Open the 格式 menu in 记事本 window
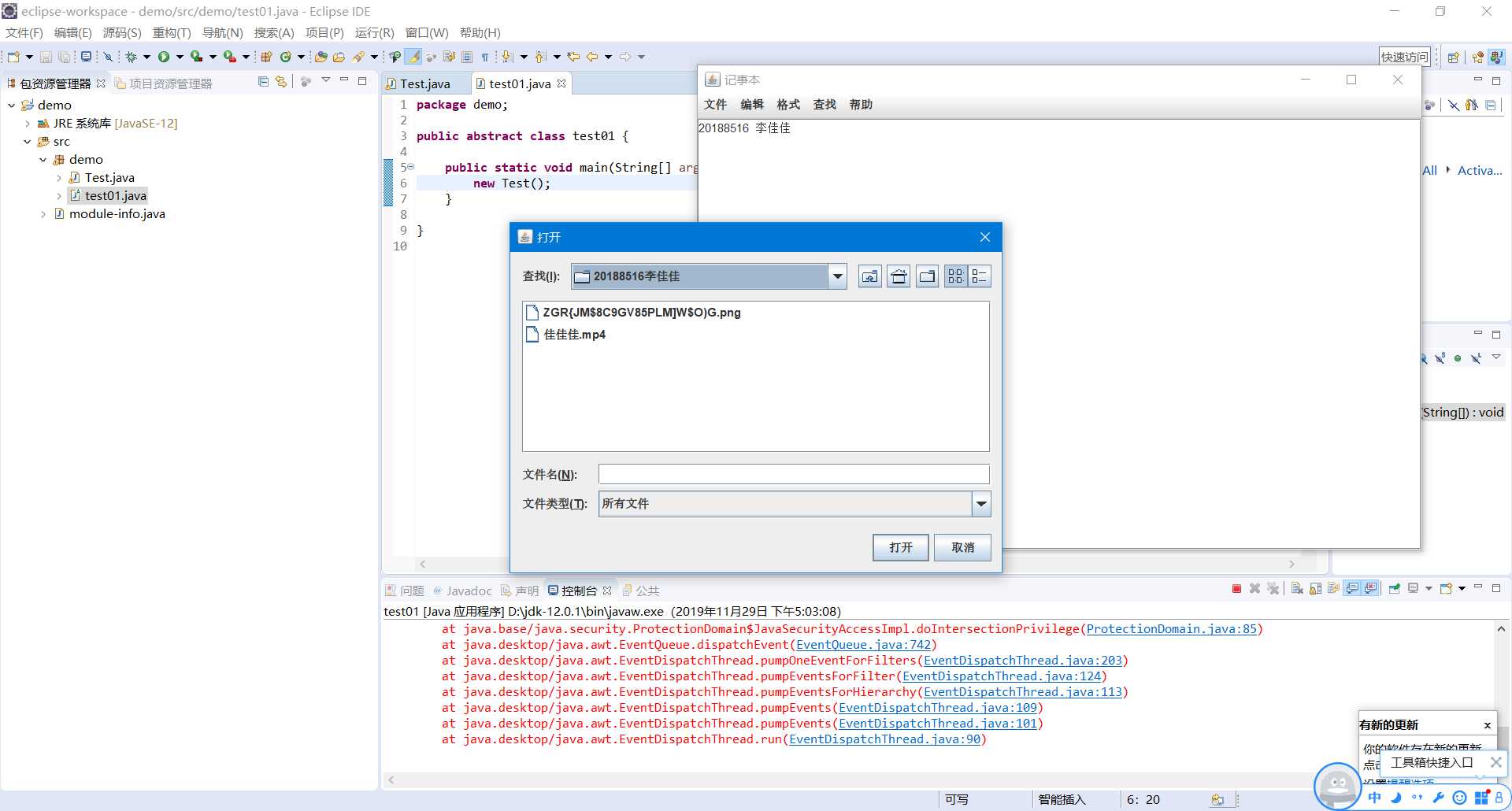The width and height of the screenshot is (1512, 811). click(x=788, y=104)
